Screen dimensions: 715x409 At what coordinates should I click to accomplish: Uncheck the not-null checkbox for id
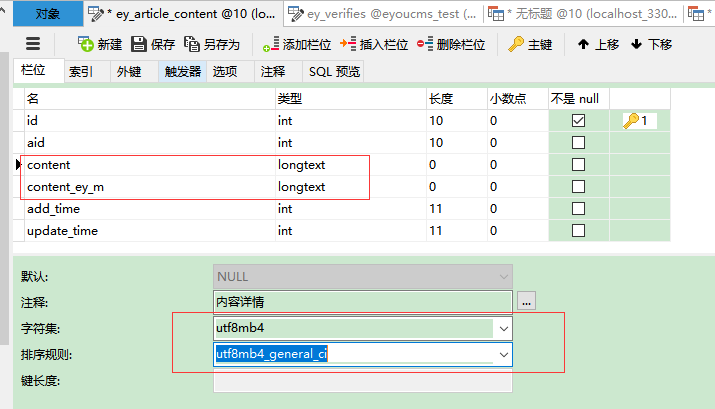point(578,120)
